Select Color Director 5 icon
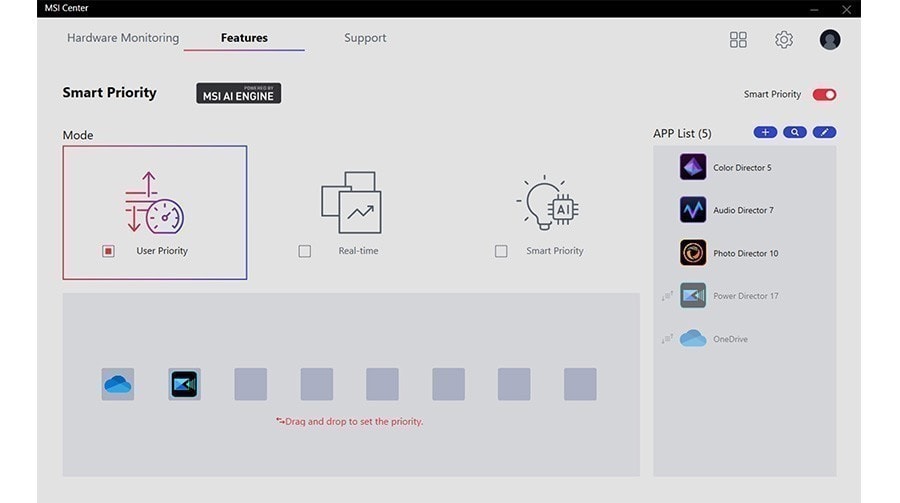Screen dimensions: 900x503 pyautogui.click(x=693, y=167)
